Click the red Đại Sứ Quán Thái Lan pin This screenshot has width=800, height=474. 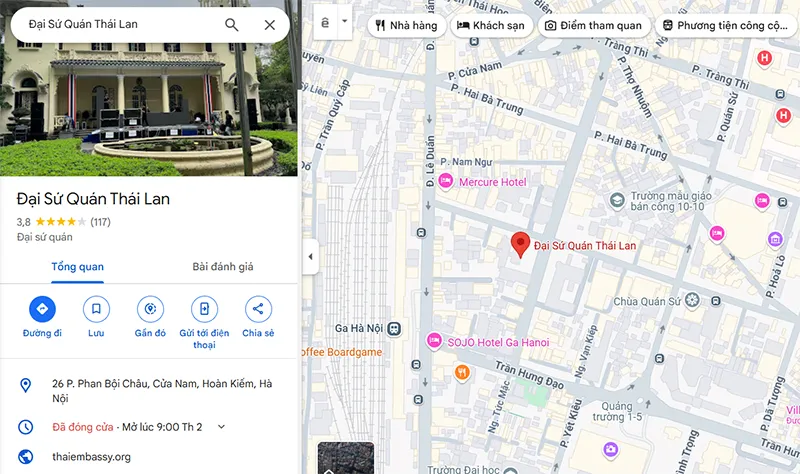click(x=520, y=244)
